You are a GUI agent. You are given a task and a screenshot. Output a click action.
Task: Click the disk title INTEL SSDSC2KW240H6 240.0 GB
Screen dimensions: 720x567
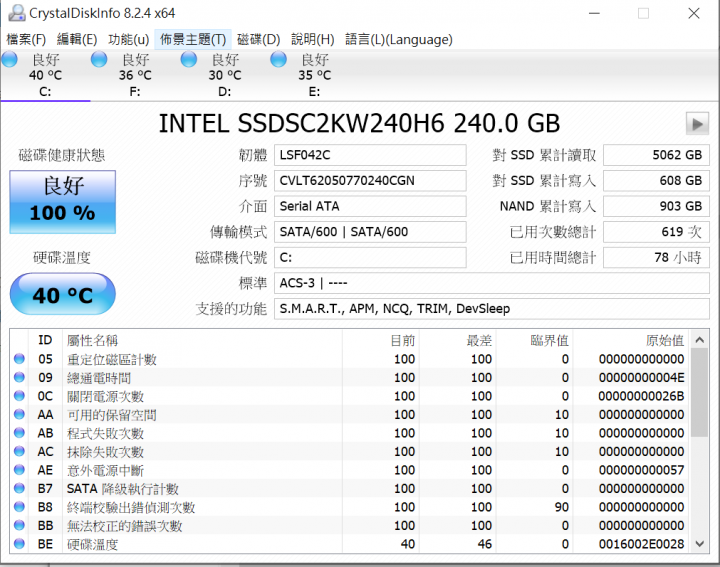click(x=360, y=124)
